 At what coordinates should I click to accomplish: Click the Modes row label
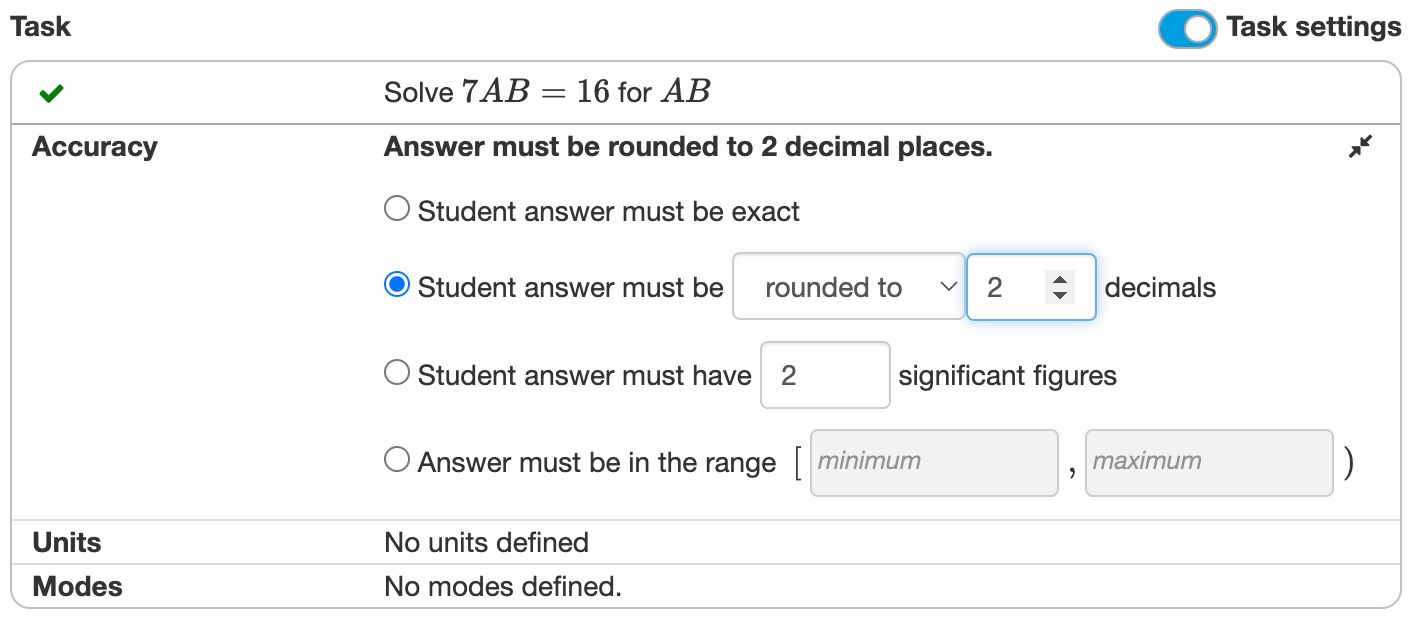[x=77, y=587]
